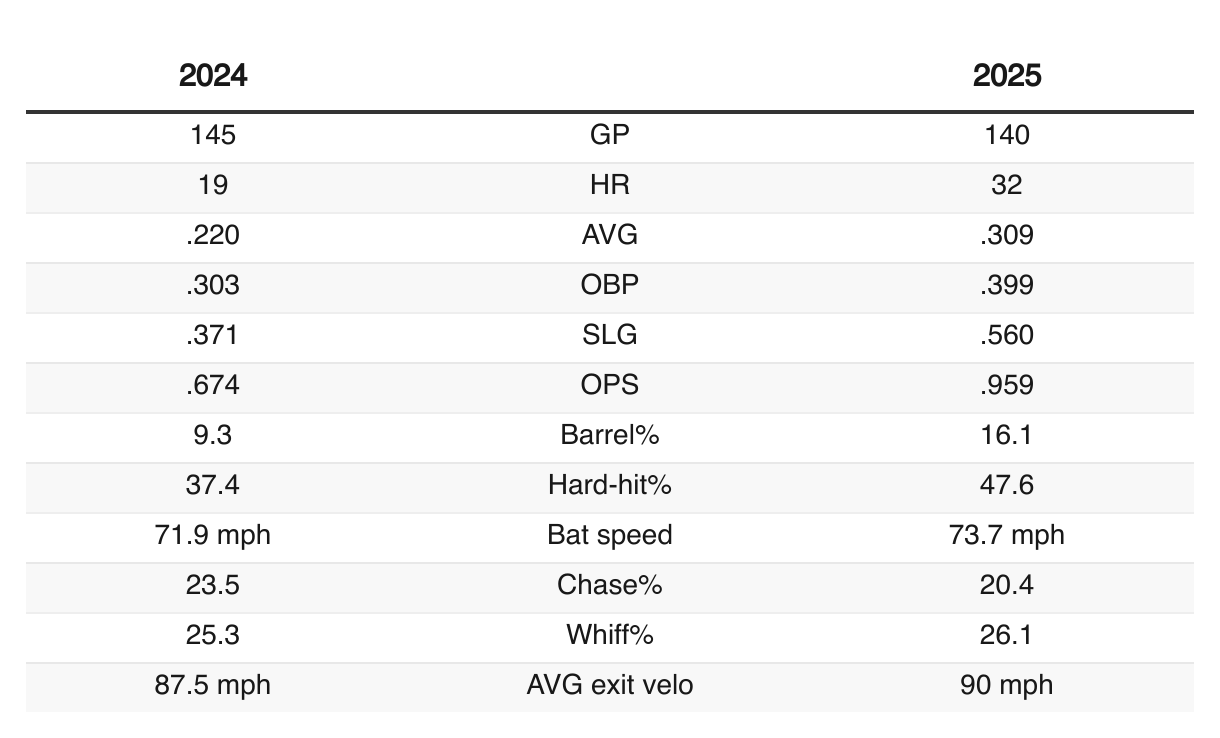Image resolution: width=1220 pixels, height=738 pixels.
Task: Click the HR stat label
Action: (x=609, y=185)
